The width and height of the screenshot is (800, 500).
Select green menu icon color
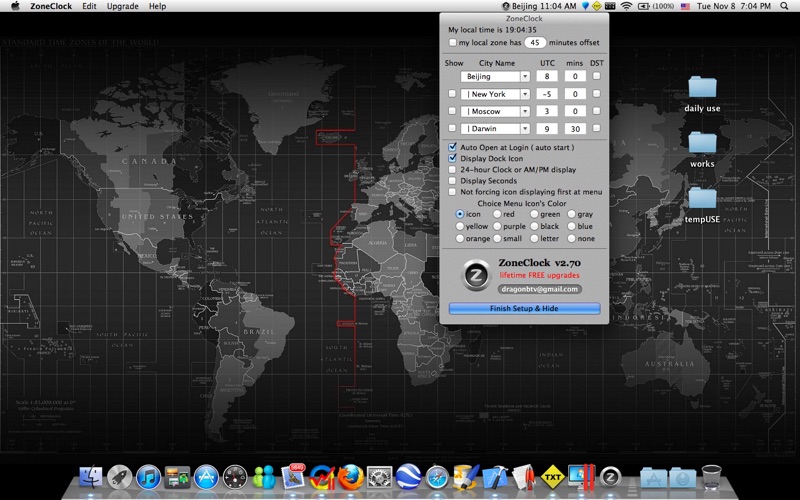click(x=534, y=214)
